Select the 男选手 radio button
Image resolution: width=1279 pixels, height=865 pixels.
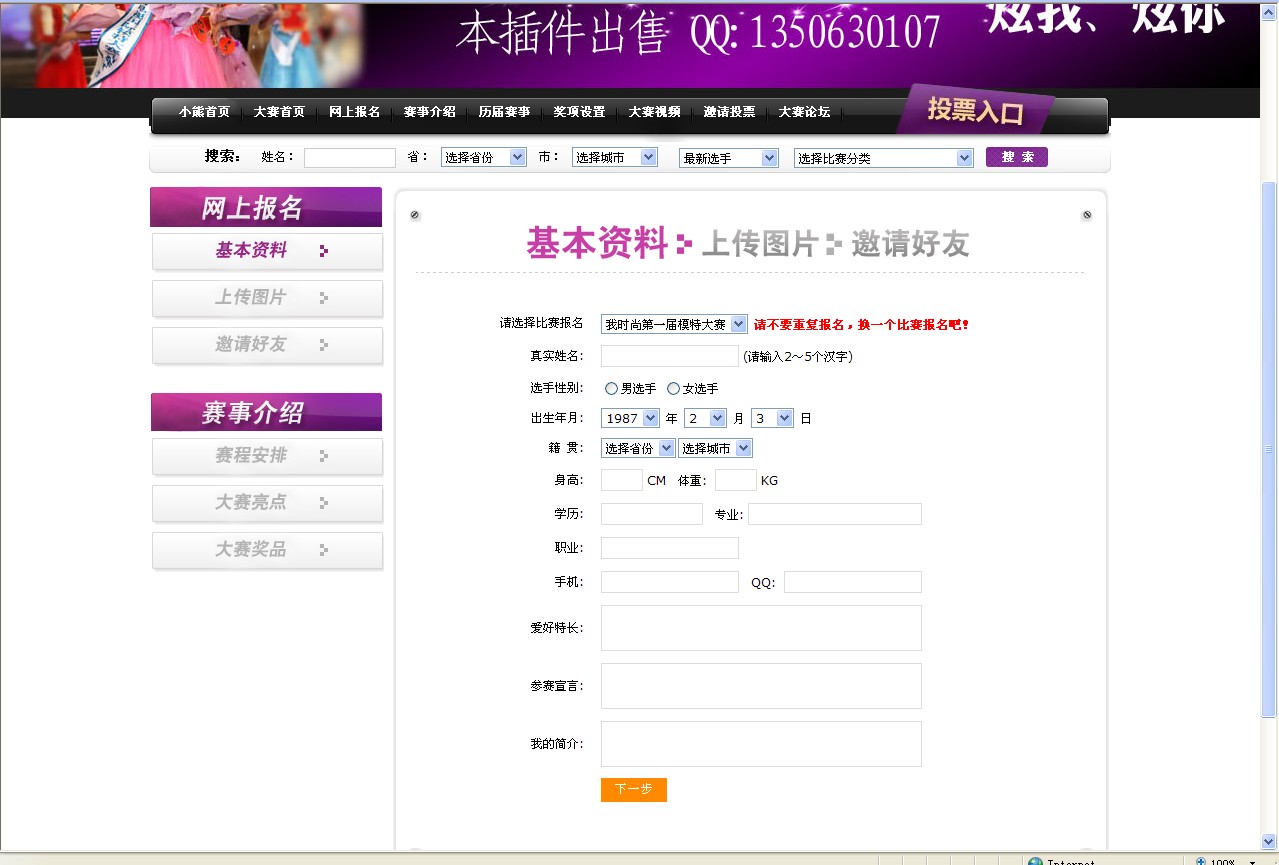pos(611,389)
